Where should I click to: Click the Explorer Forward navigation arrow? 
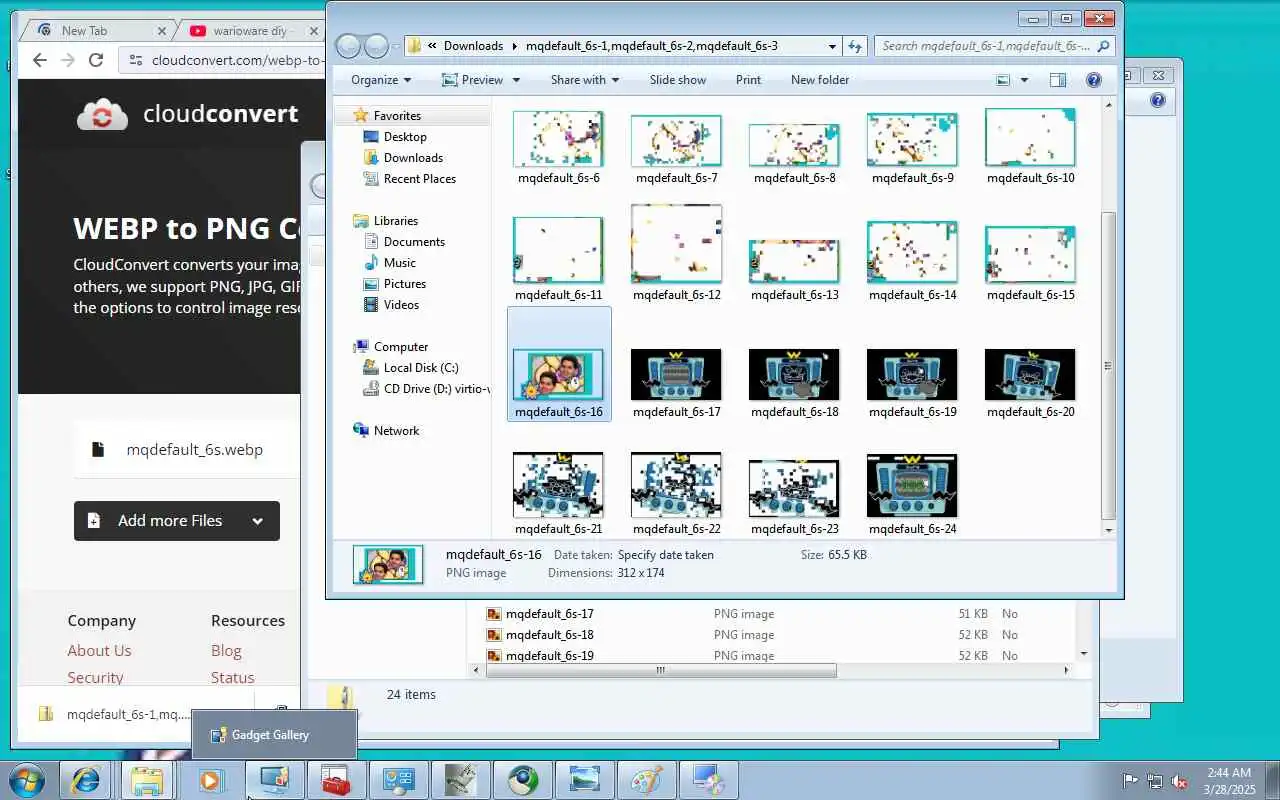[x=376, y=46]
